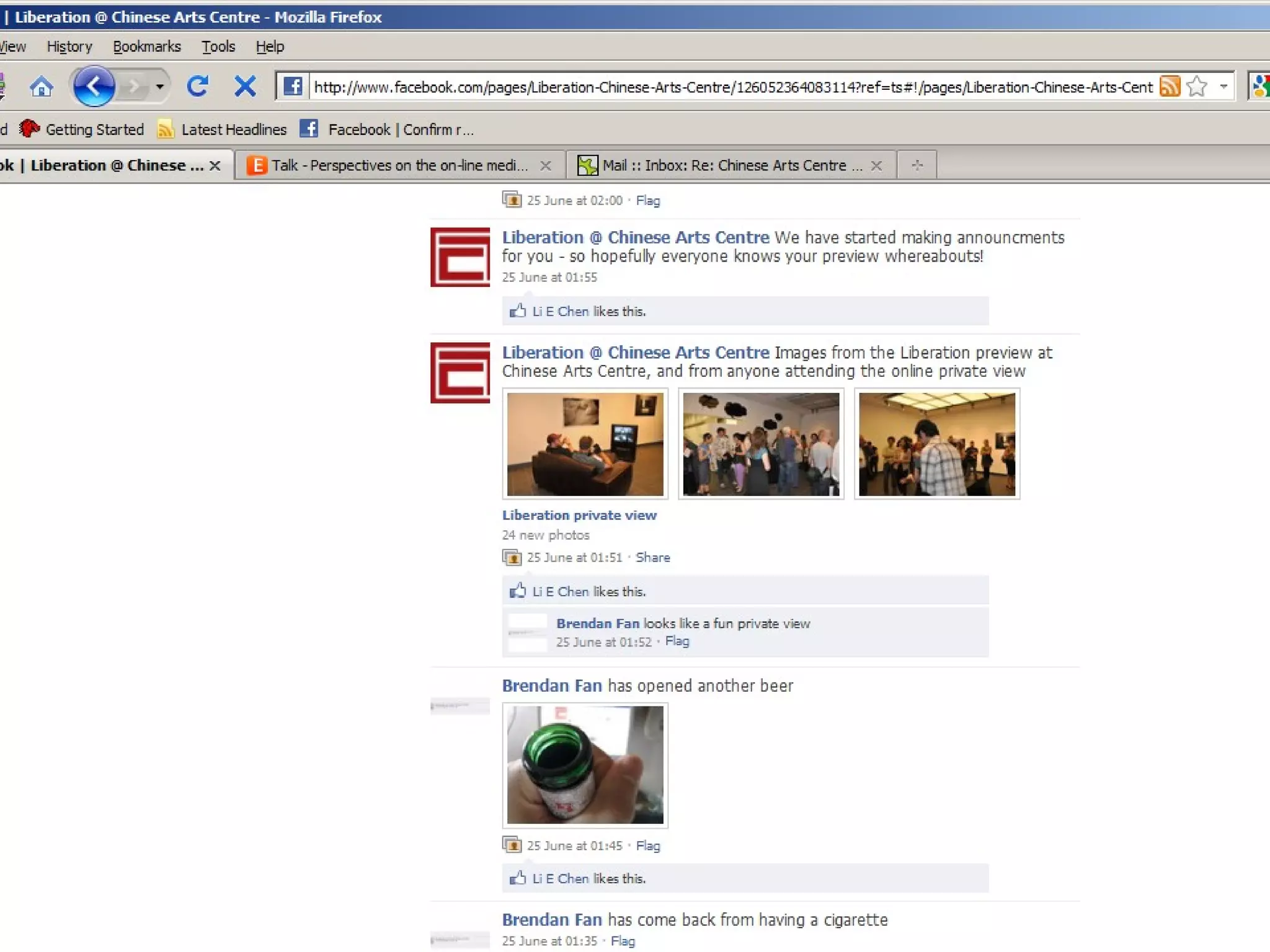Open the sofa and TV photo thumbnail

click(585, 444)
